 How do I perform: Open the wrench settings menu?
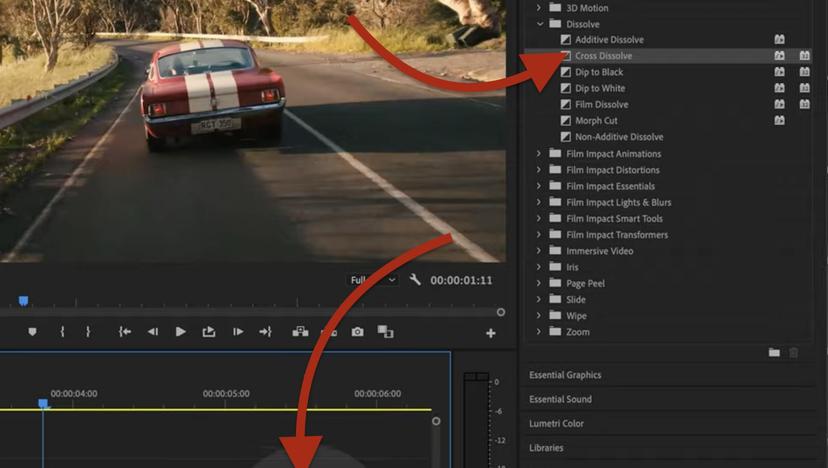point(415,281)
